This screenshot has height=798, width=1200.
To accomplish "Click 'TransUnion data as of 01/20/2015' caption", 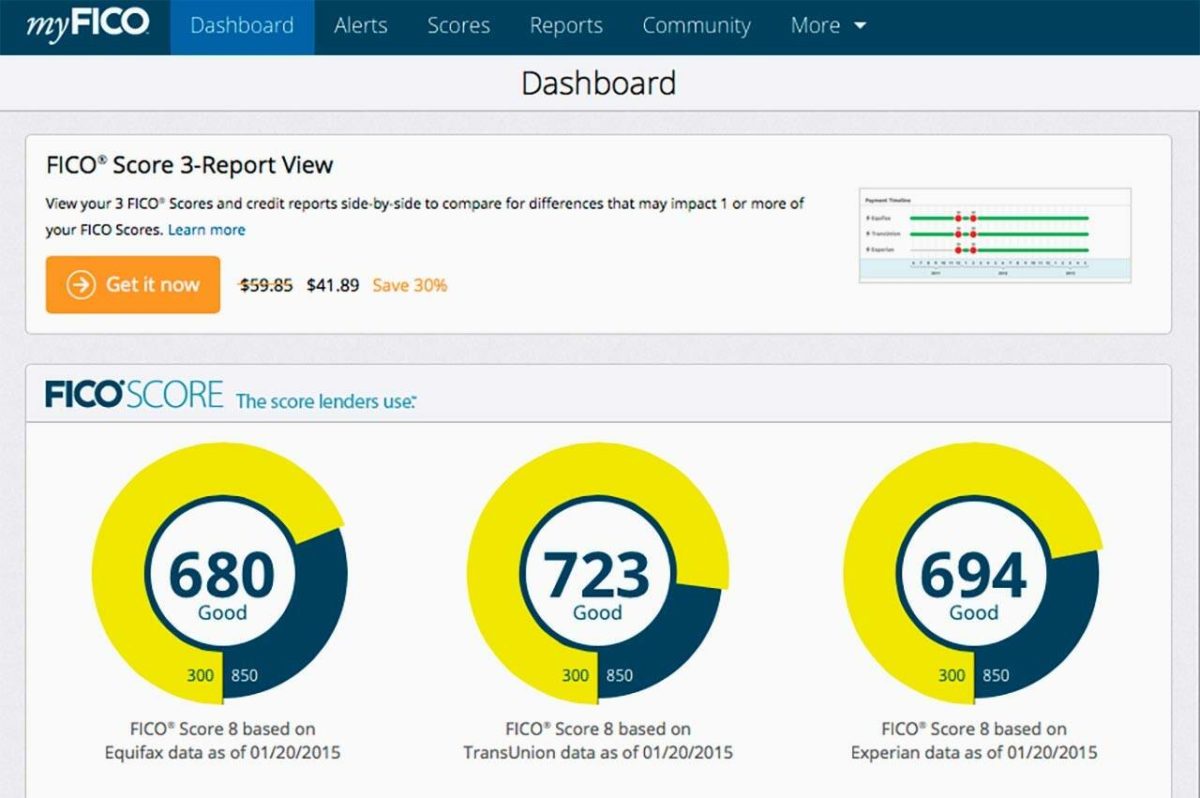I will (597, 752).
